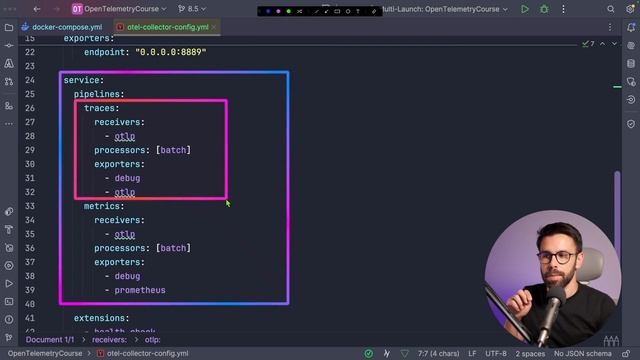This screenshot has width=640, height=360.
Task: Open the Notifications bell panel
Action: (x=631, y=27)
